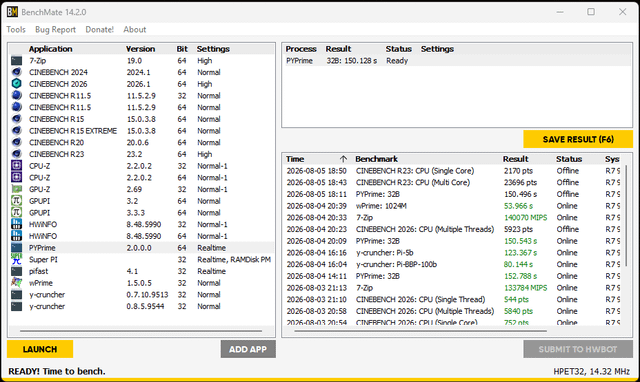Click the Super PI 'Realtime, RAMDisk PM' settings
The image size is (640, 382).
coord(234,260)
